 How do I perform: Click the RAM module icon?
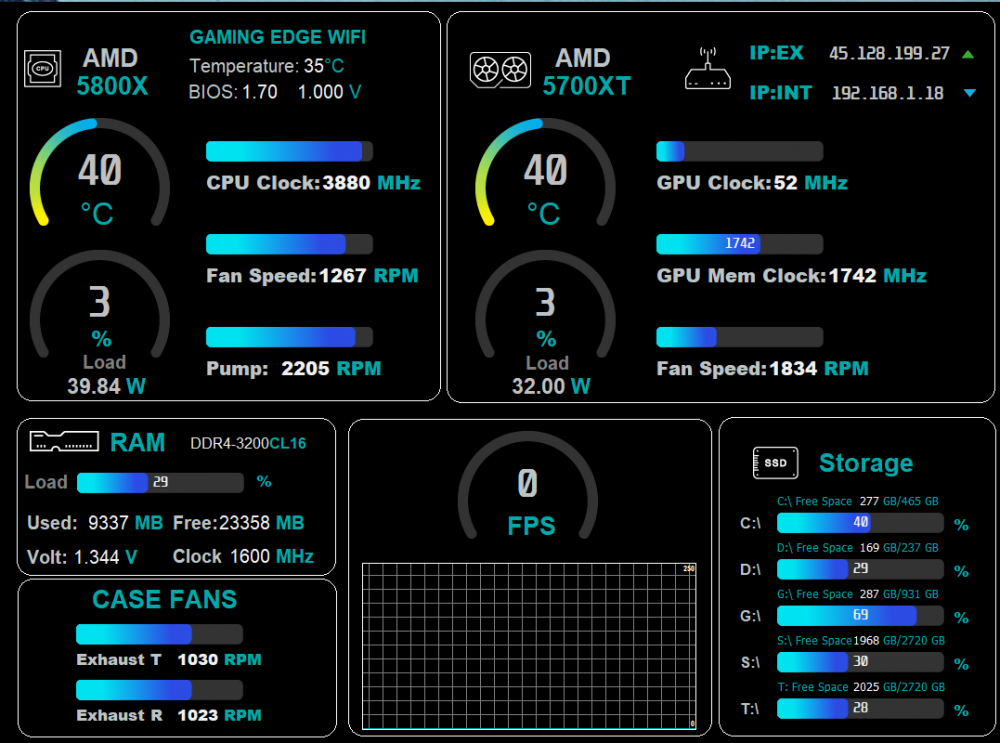(64, 441)
